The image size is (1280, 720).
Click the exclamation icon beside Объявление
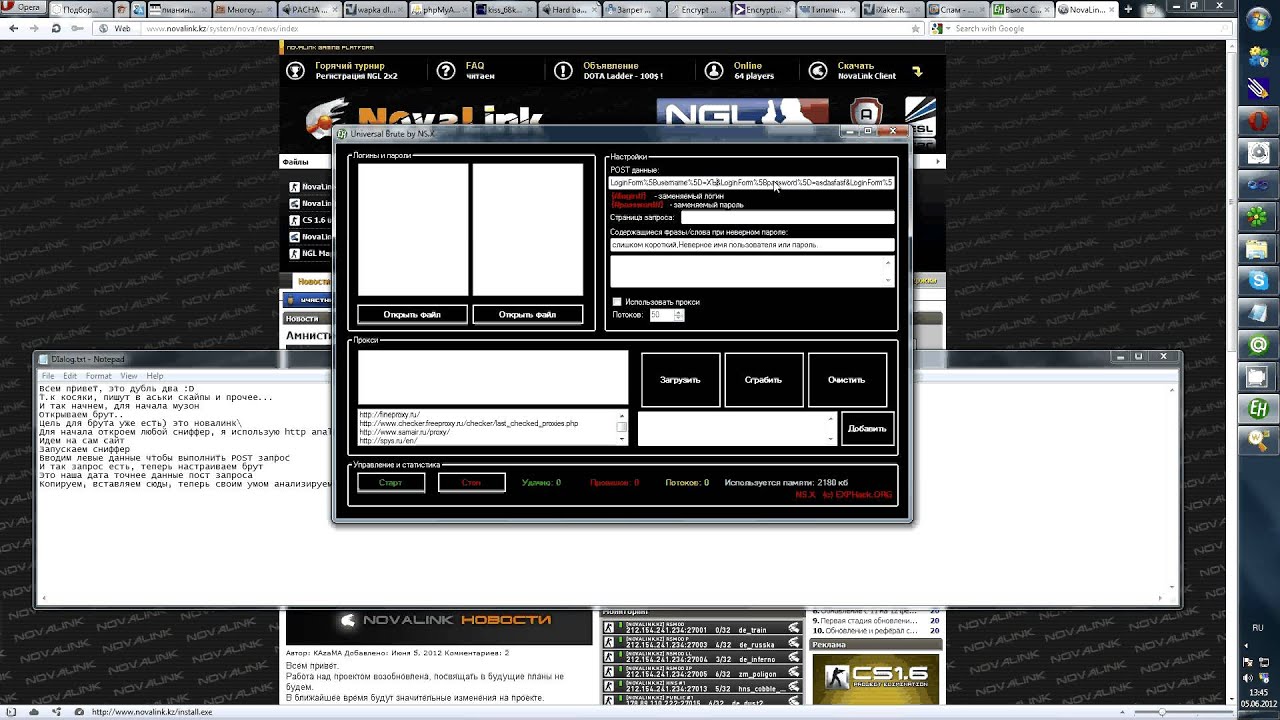pos(564,71)
